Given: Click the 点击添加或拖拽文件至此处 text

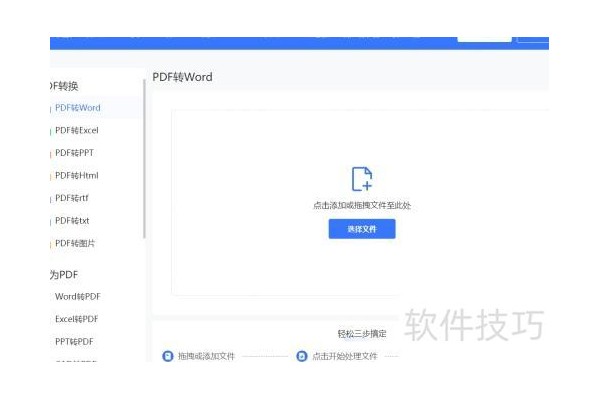Looking at the screenshot, I should 362,205.
